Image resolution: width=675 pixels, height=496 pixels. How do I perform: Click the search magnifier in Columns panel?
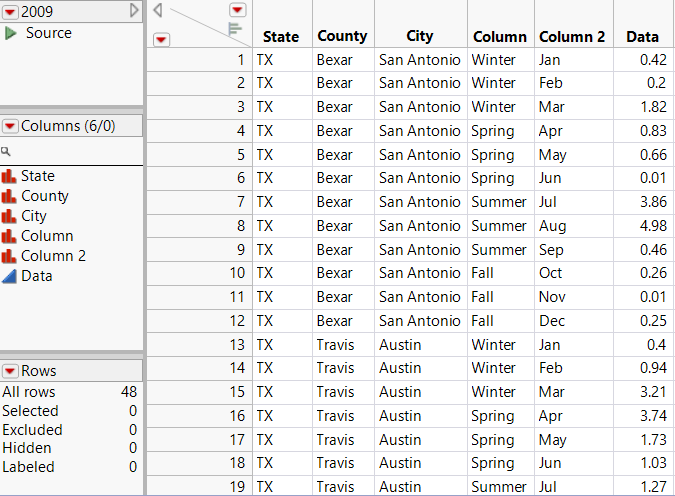(x=6, y=152)
